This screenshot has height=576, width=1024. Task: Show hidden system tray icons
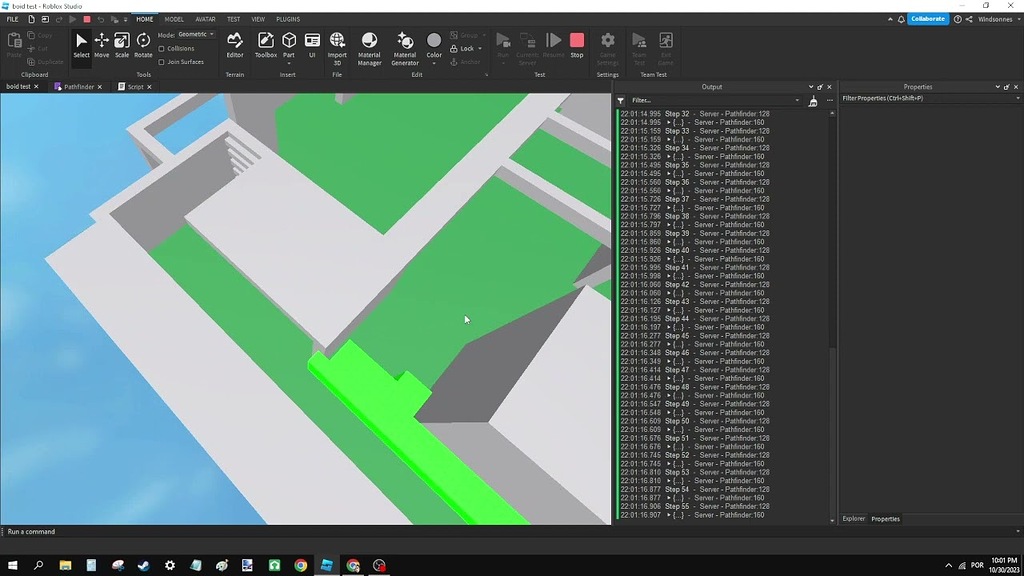coord(948,566)
